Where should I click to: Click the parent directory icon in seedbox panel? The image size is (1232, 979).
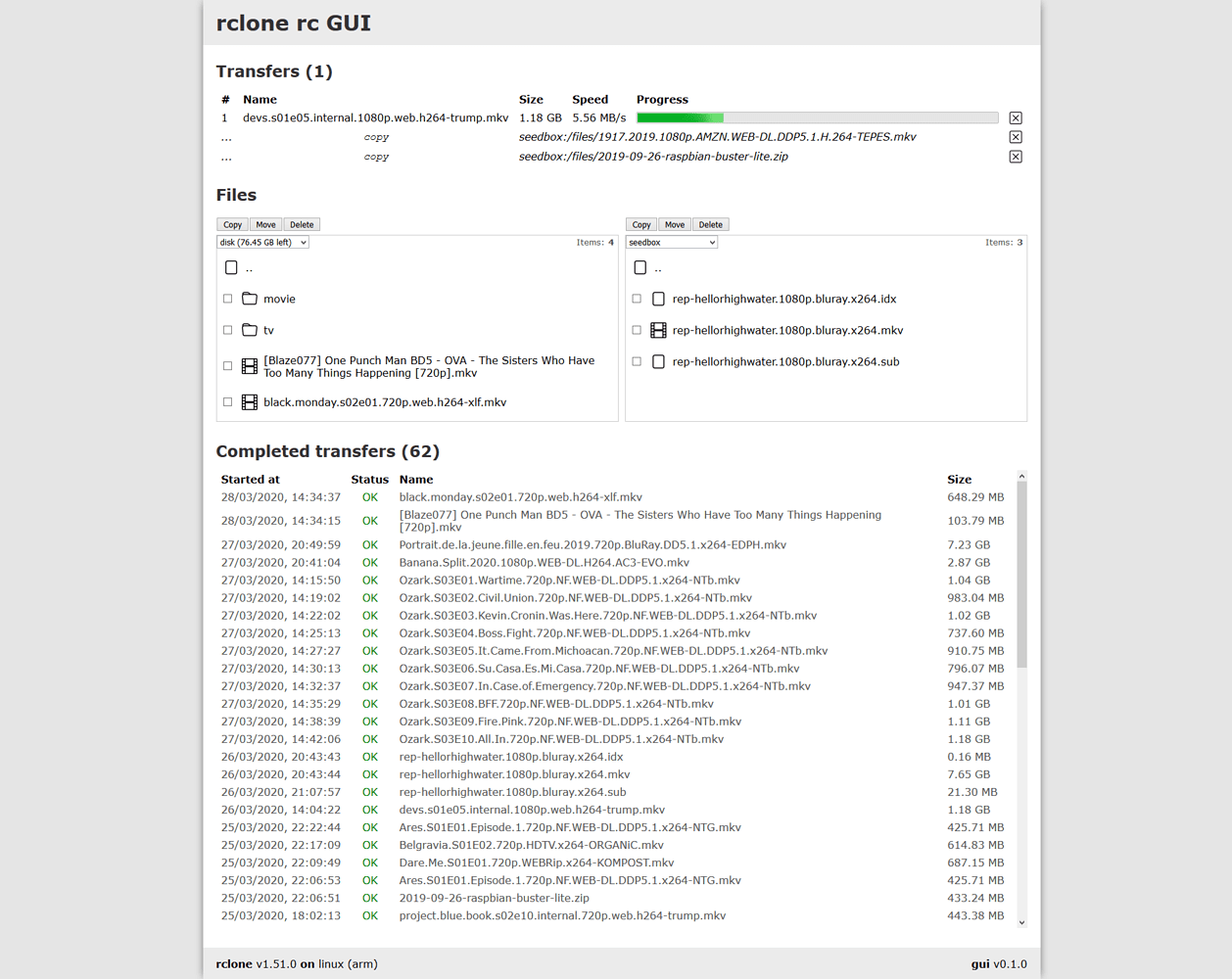click(641, 266)
